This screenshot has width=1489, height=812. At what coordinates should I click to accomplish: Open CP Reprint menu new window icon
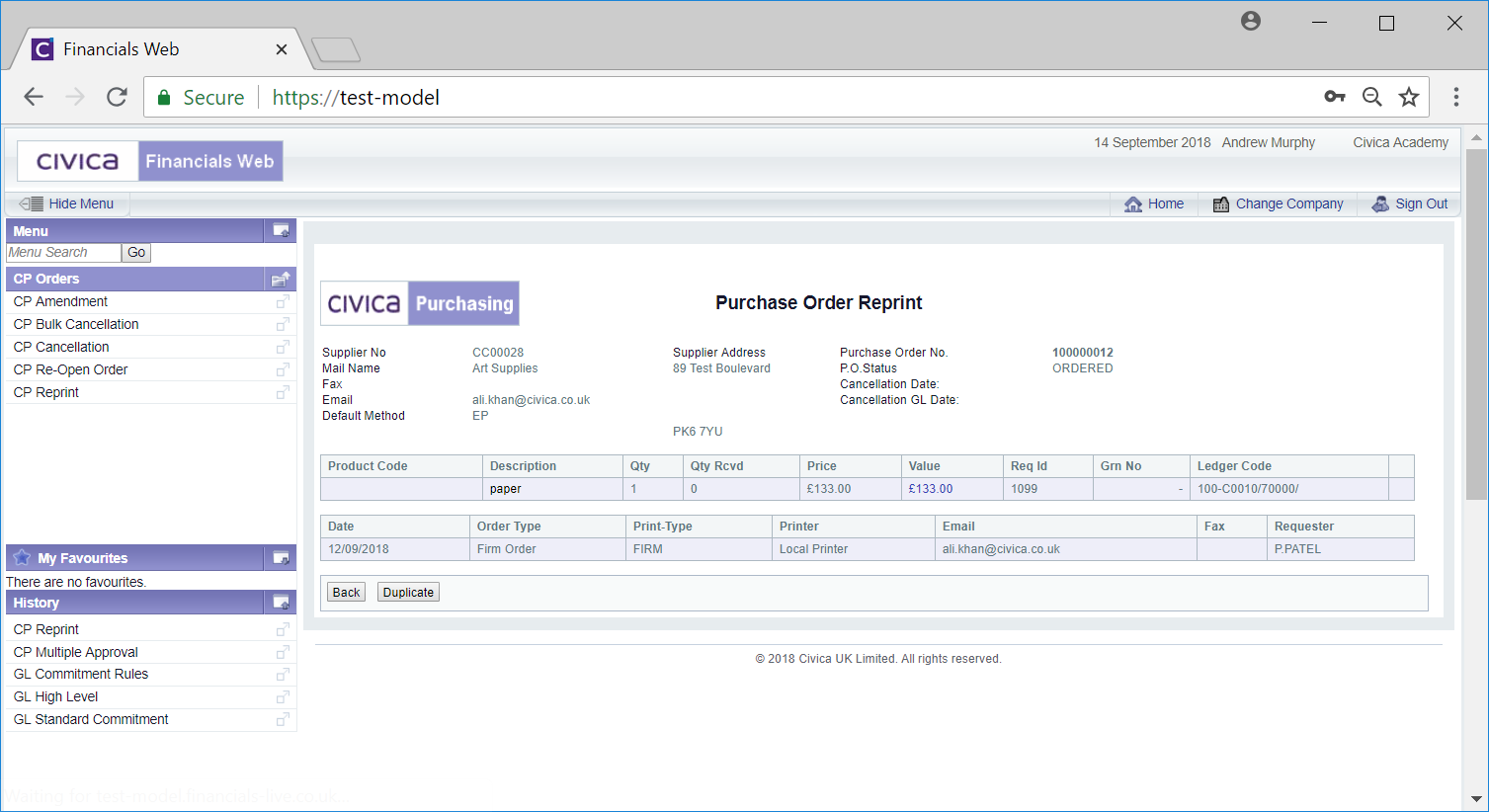(283, 392)
